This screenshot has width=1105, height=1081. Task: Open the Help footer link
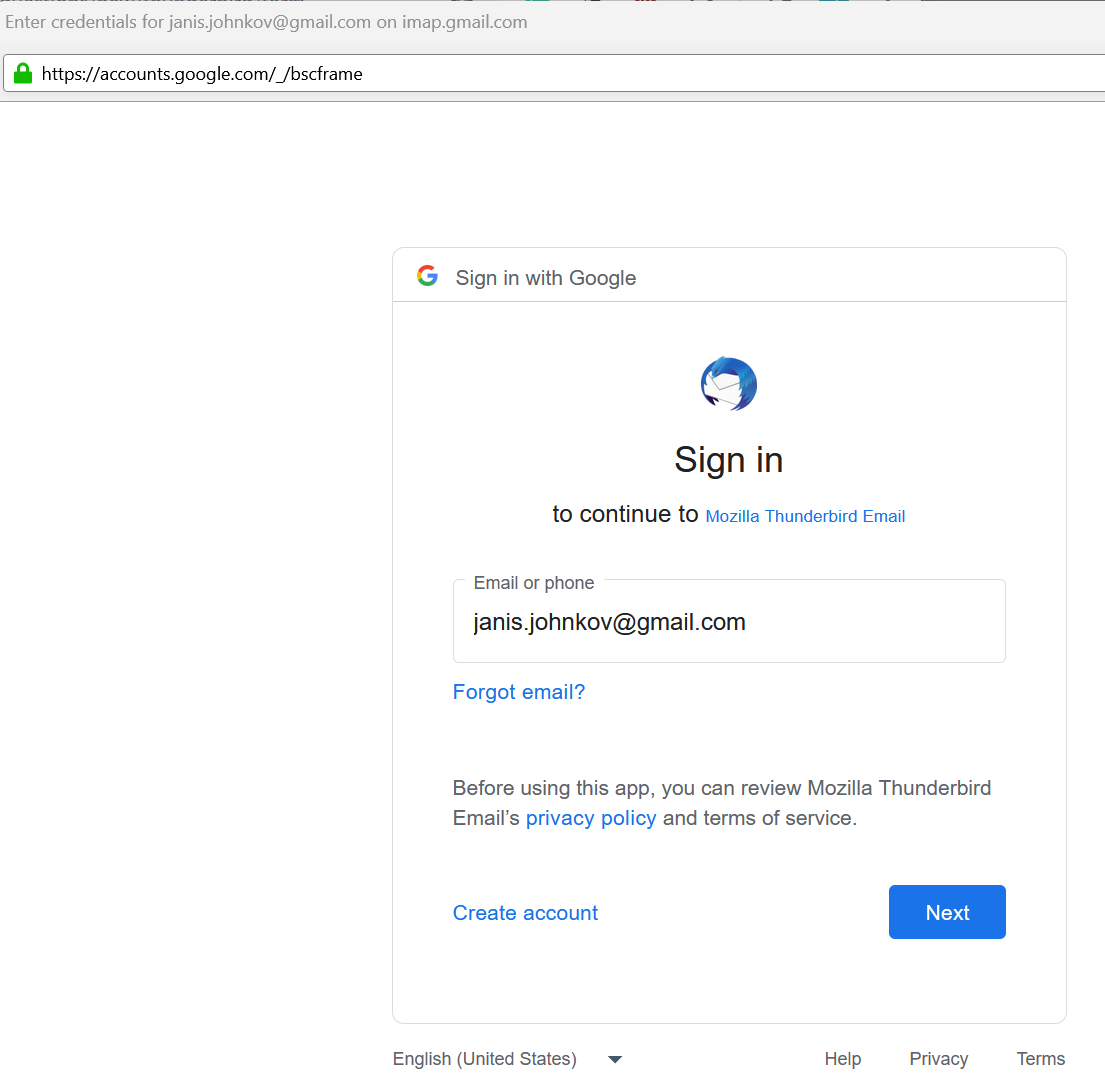(842, 1058)
